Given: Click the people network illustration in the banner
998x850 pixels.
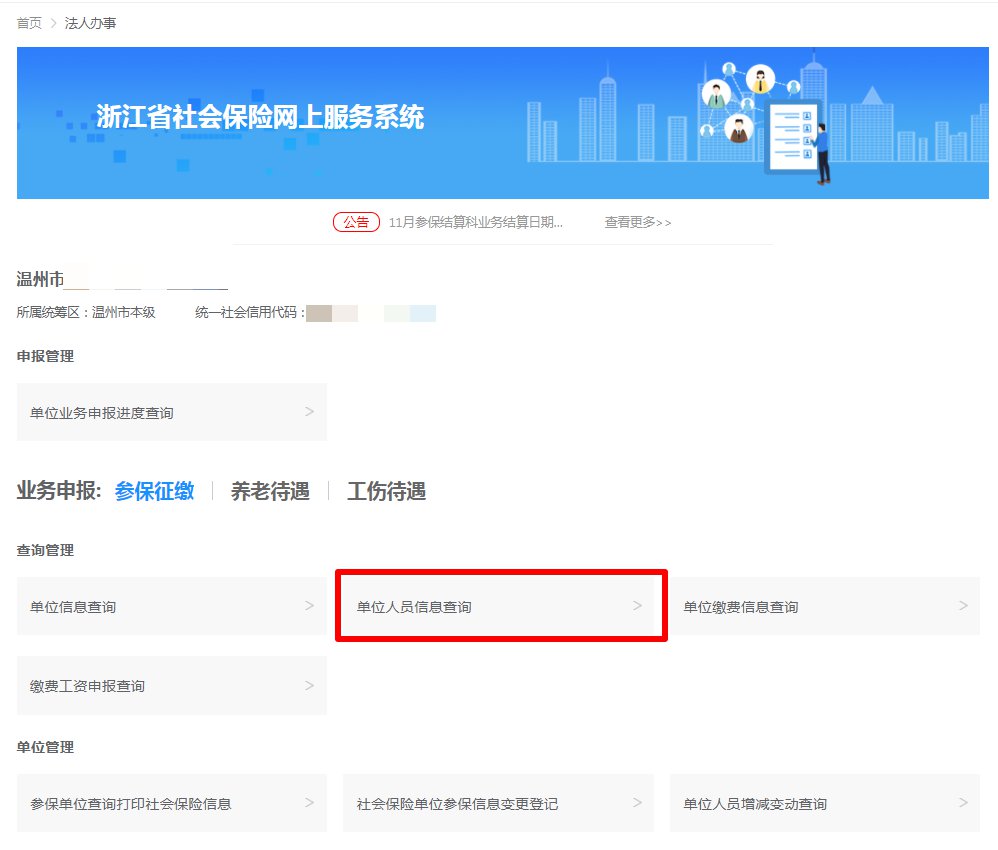Looking at the screenshot, I should coord(740,100).
